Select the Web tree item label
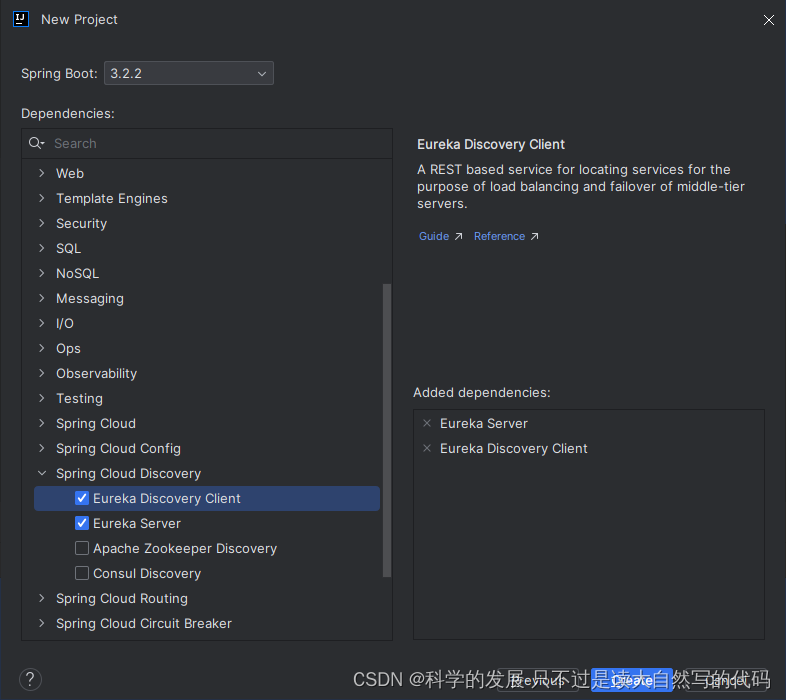Image resolution: width=786 pixels, height=700 pixels. [70, 173]
